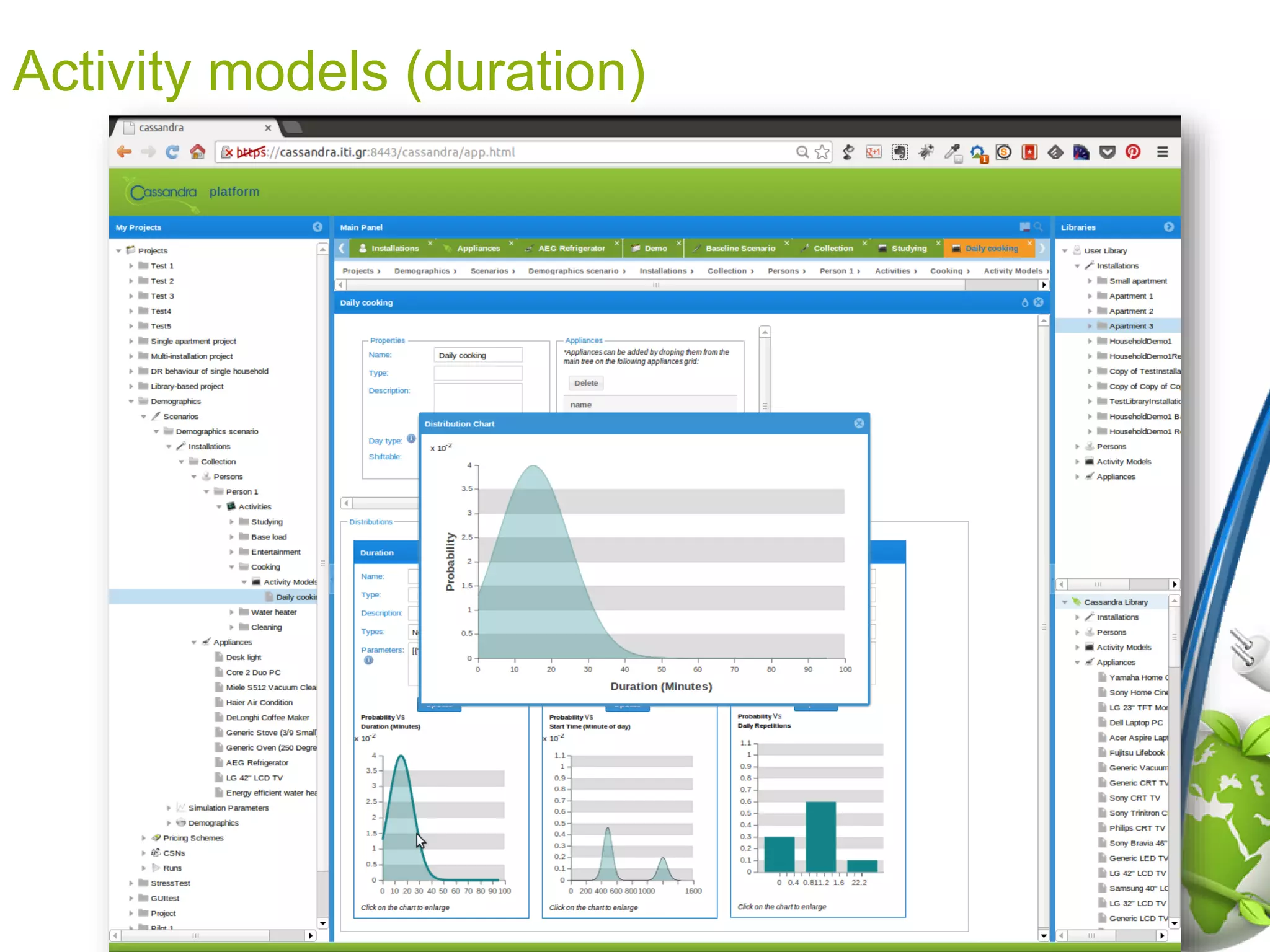Click the Activities breadcrumb link
The width and height of the screenshot is (1270, 952).
[892, 271]
